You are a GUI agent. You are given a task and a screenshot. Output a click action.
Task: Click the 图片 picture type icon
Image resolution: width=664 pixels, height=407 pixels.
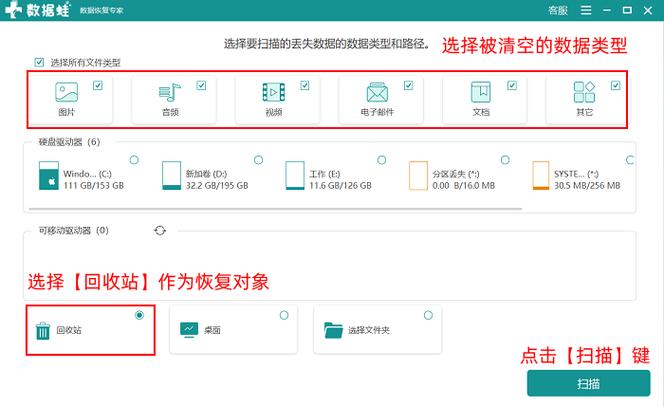(x=66, y=92)
